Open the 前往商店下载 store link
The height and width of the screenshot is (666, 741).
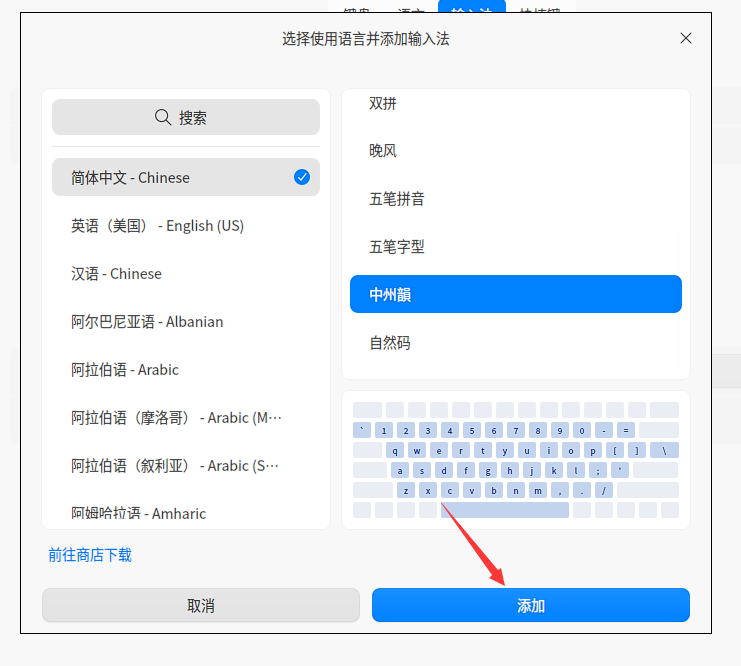(90, 555)
